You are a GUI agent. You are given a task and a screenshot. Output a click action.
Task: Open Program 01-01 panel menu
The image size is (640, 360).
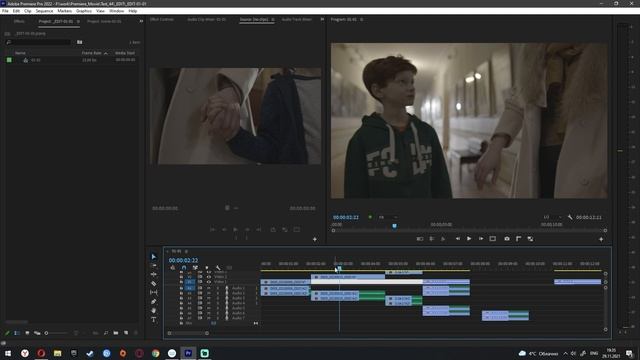coord(362,19)
